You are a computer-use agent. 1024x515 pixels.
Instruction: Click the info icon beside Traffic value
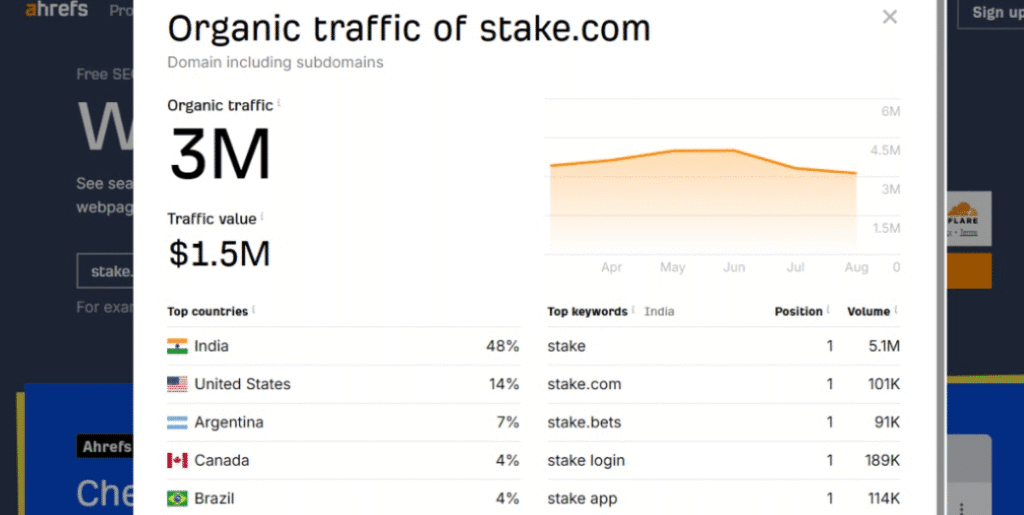[x=262, y=216]
